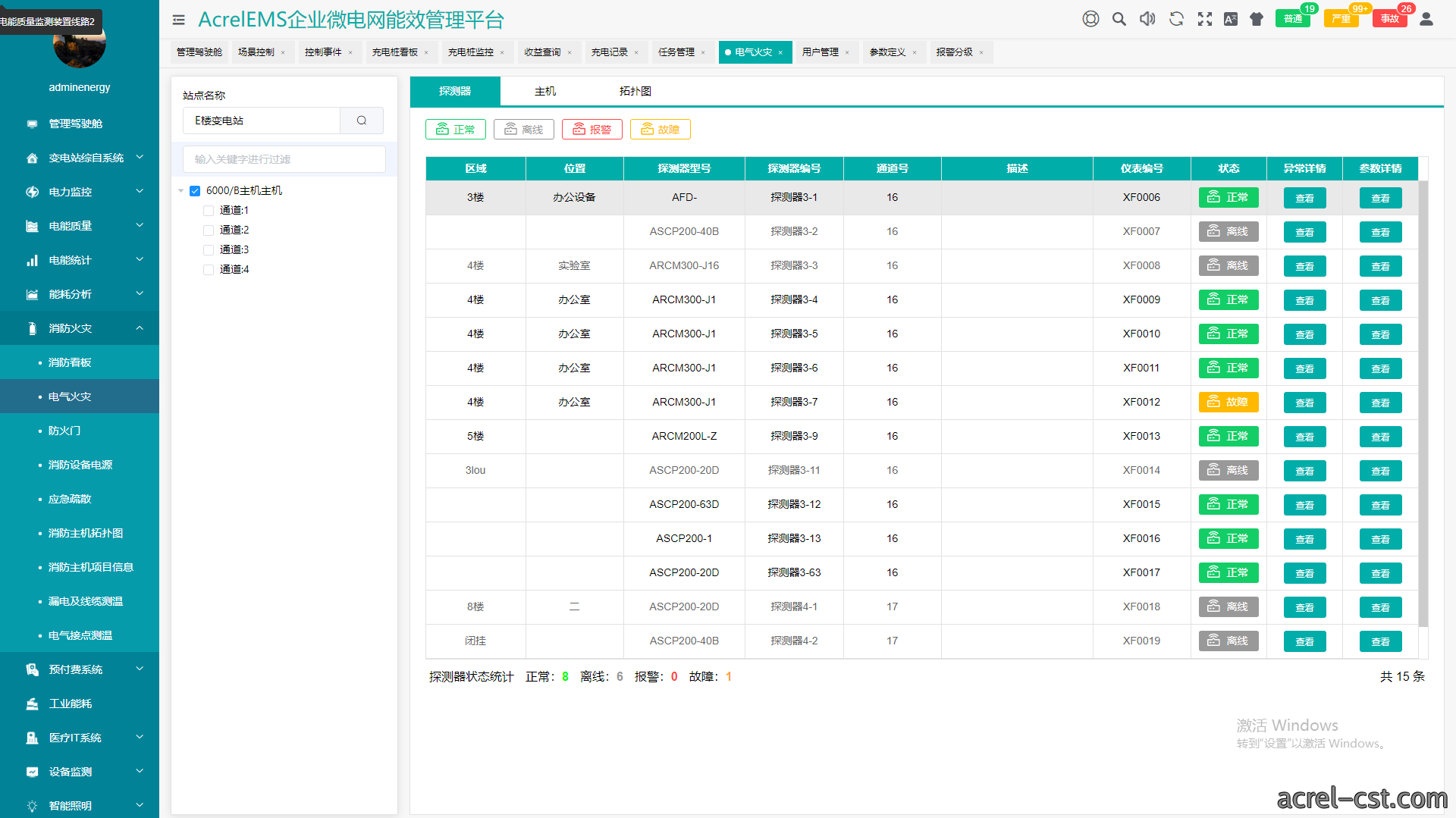Check the 通道:3 checkbox
1456x818 pixels.
pyautogui.click(x=209, y=250)
